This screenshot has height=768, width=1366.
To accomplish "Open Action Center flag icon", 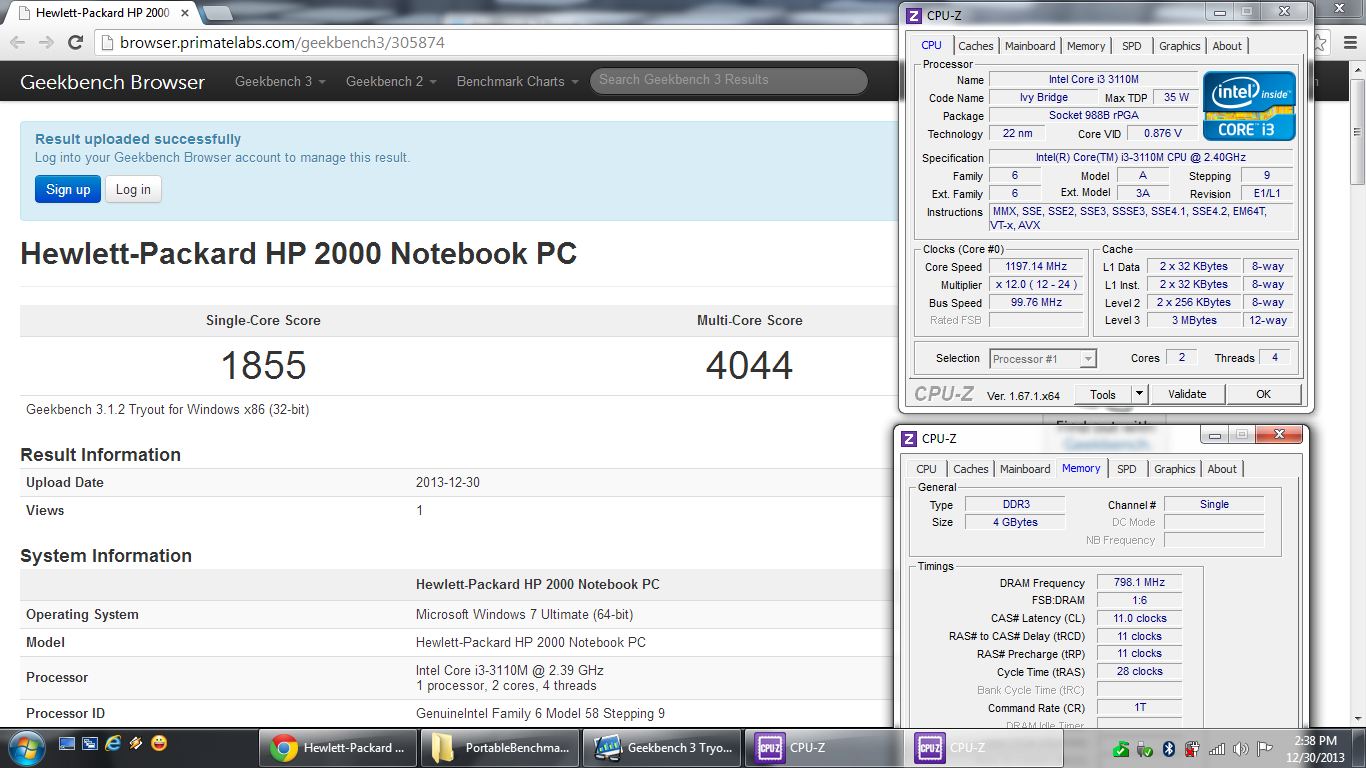I will [1265, 748].
